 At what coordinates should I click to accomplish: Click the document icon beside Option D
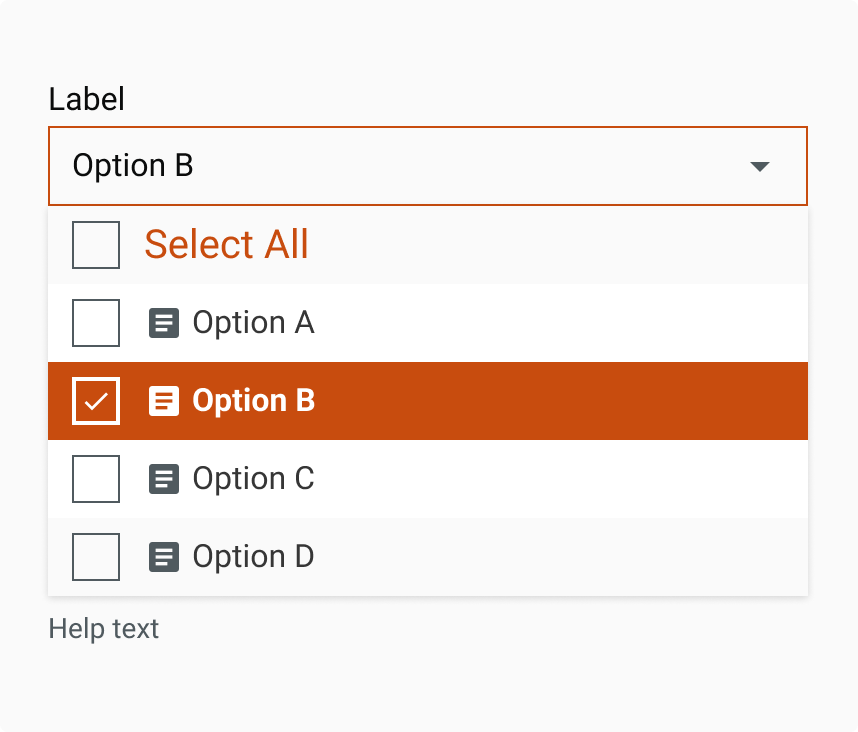[x=164, y=557]
